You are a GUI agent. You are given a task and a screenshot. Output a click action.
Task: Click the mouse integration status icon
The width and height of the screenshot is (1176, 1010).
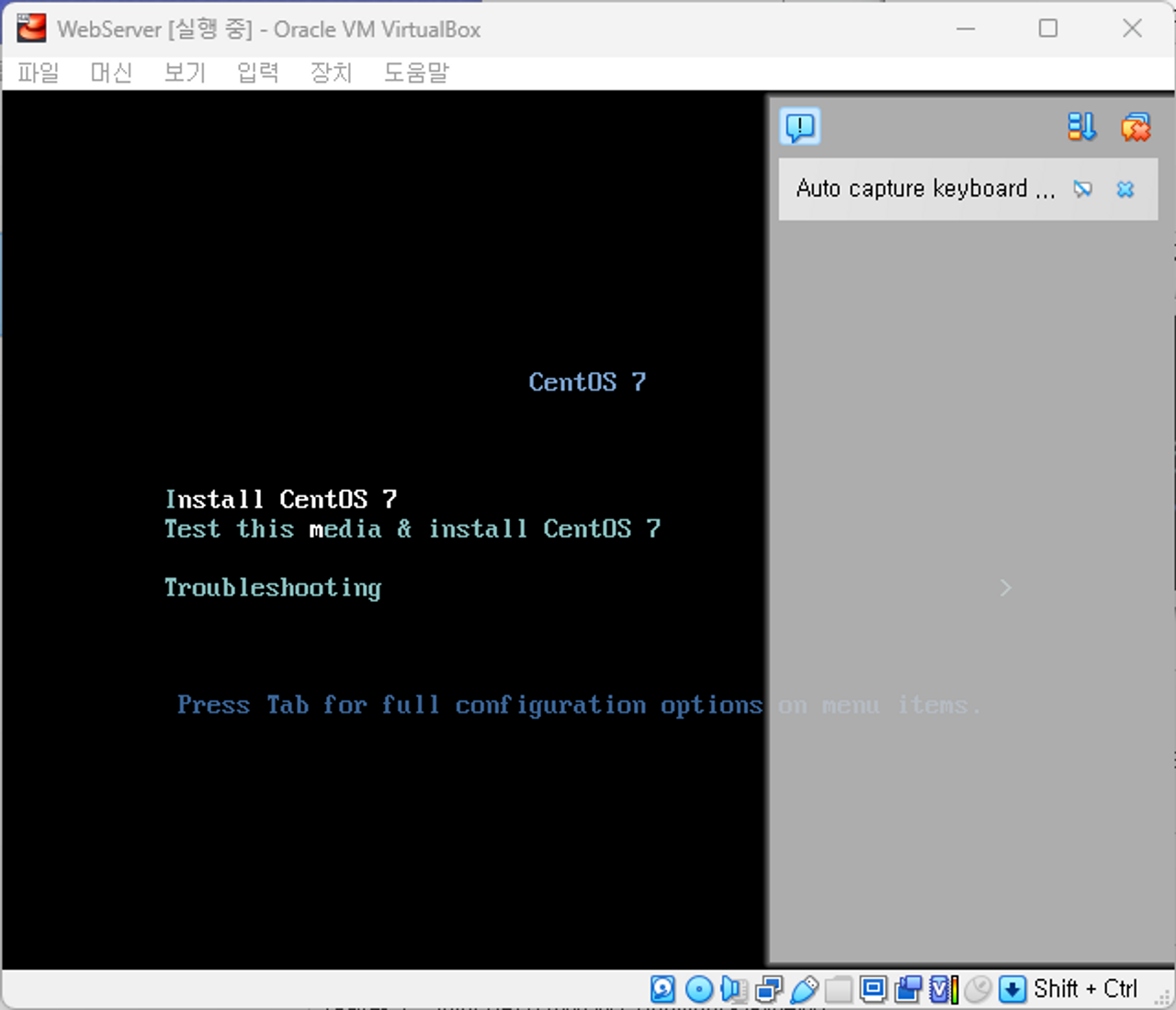pyautogui.click(x=978, y=989)
